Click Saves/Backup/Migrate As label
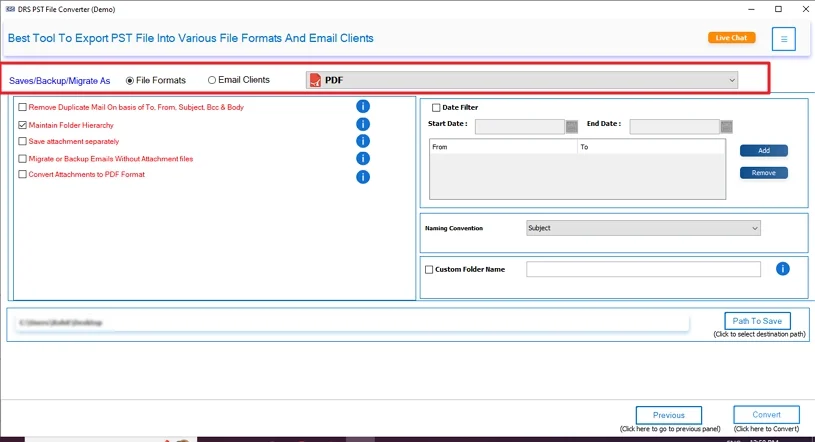Image resolution: width=815 pixels, height=442 pixels. pyautogui.click(x=59, y=81)
